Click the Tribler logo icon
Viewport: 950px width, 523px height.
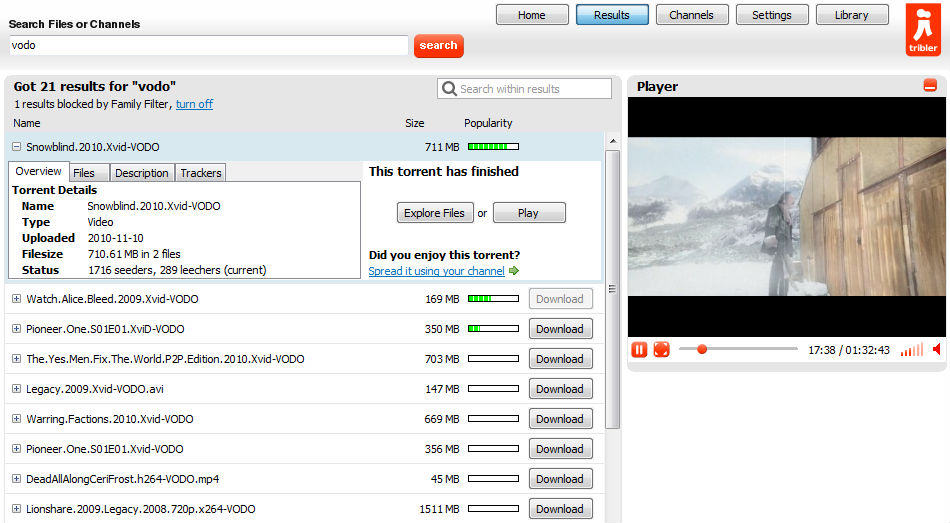coord(923,30)
